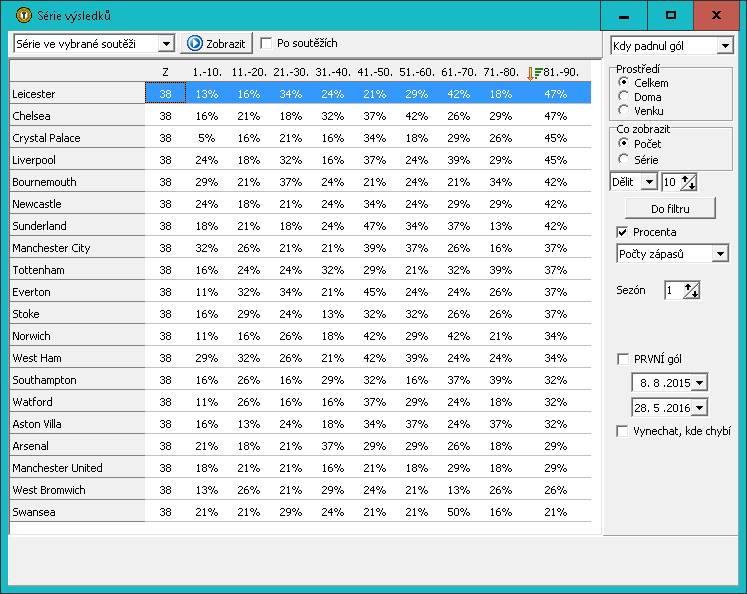Click Swansea's 50% cell in 61.-70.
Screen dimensions: 747x594
[x=458, y=512]
